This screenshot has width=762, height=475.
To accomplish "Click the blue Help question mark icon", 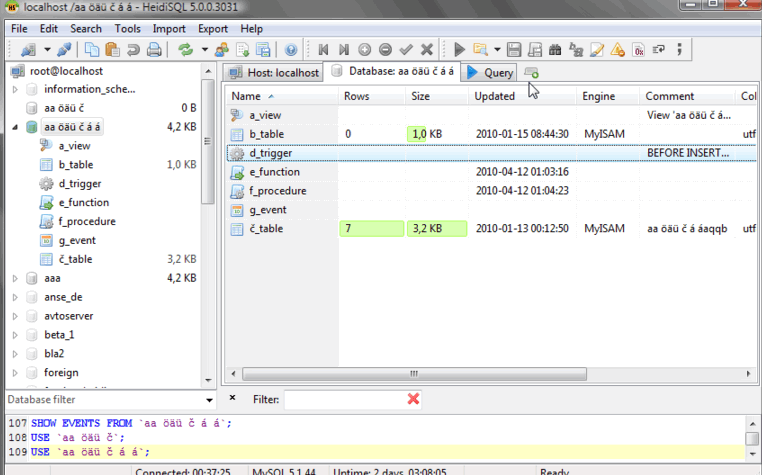I will [x=291, y=50].
